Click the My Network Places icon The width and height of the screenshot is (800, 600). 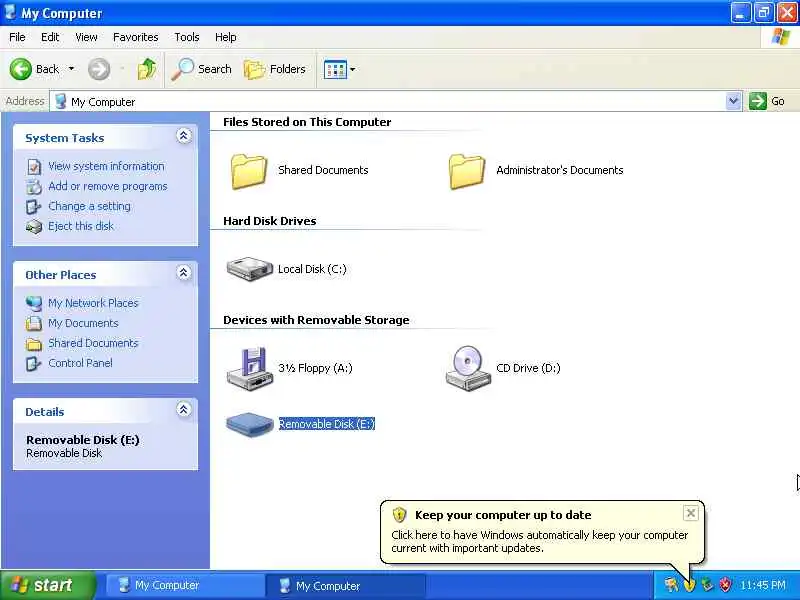pos(34,304)
